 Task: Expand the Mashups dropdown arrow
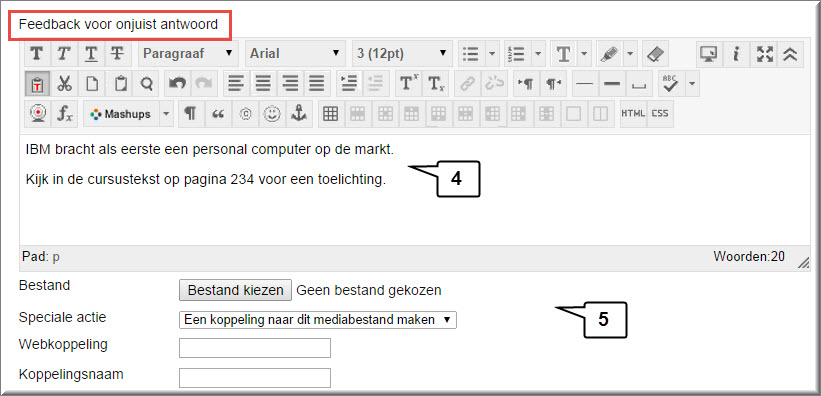point(166,114)
